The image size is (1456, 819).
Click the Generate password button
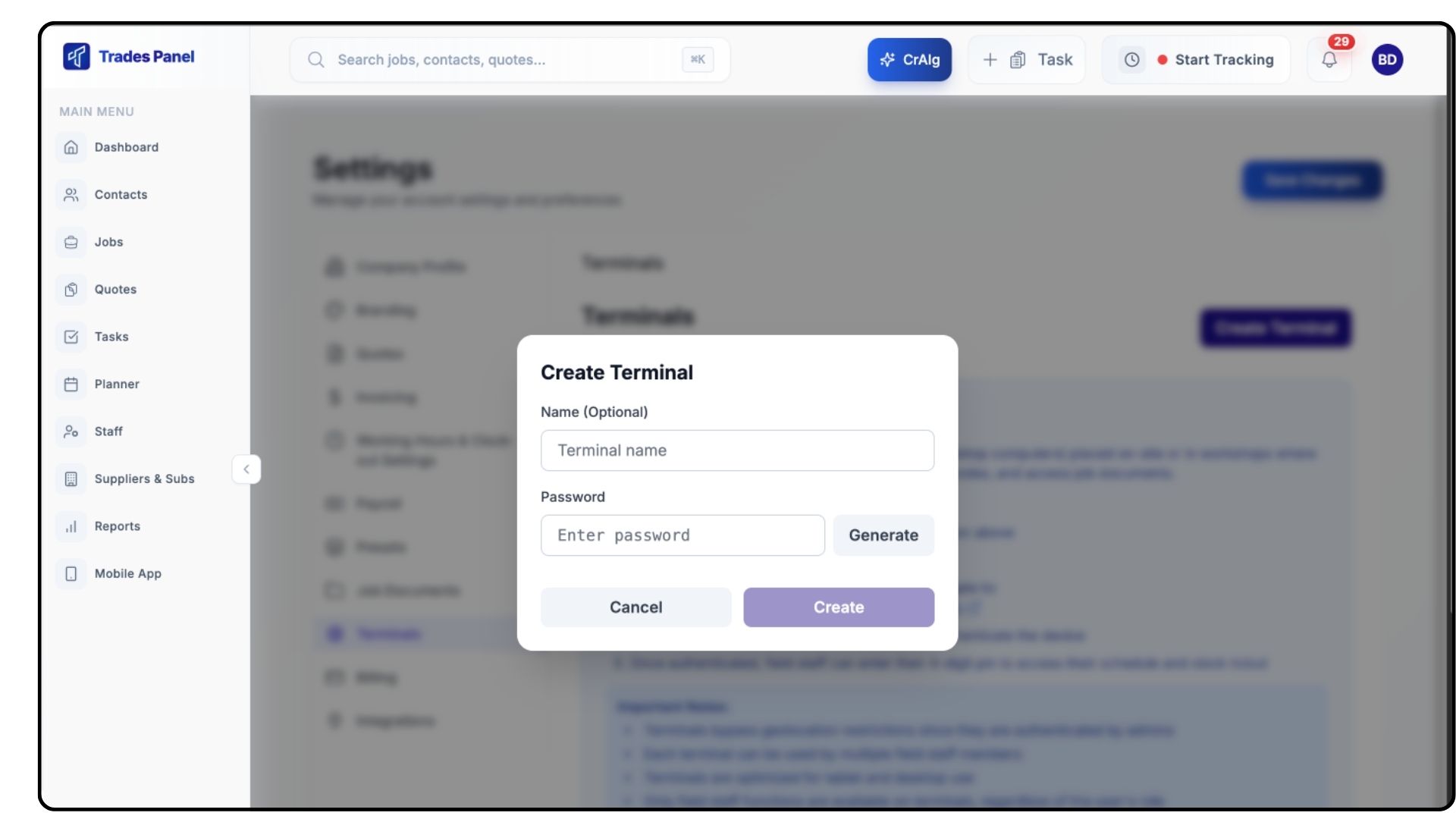tap(883, 535)
